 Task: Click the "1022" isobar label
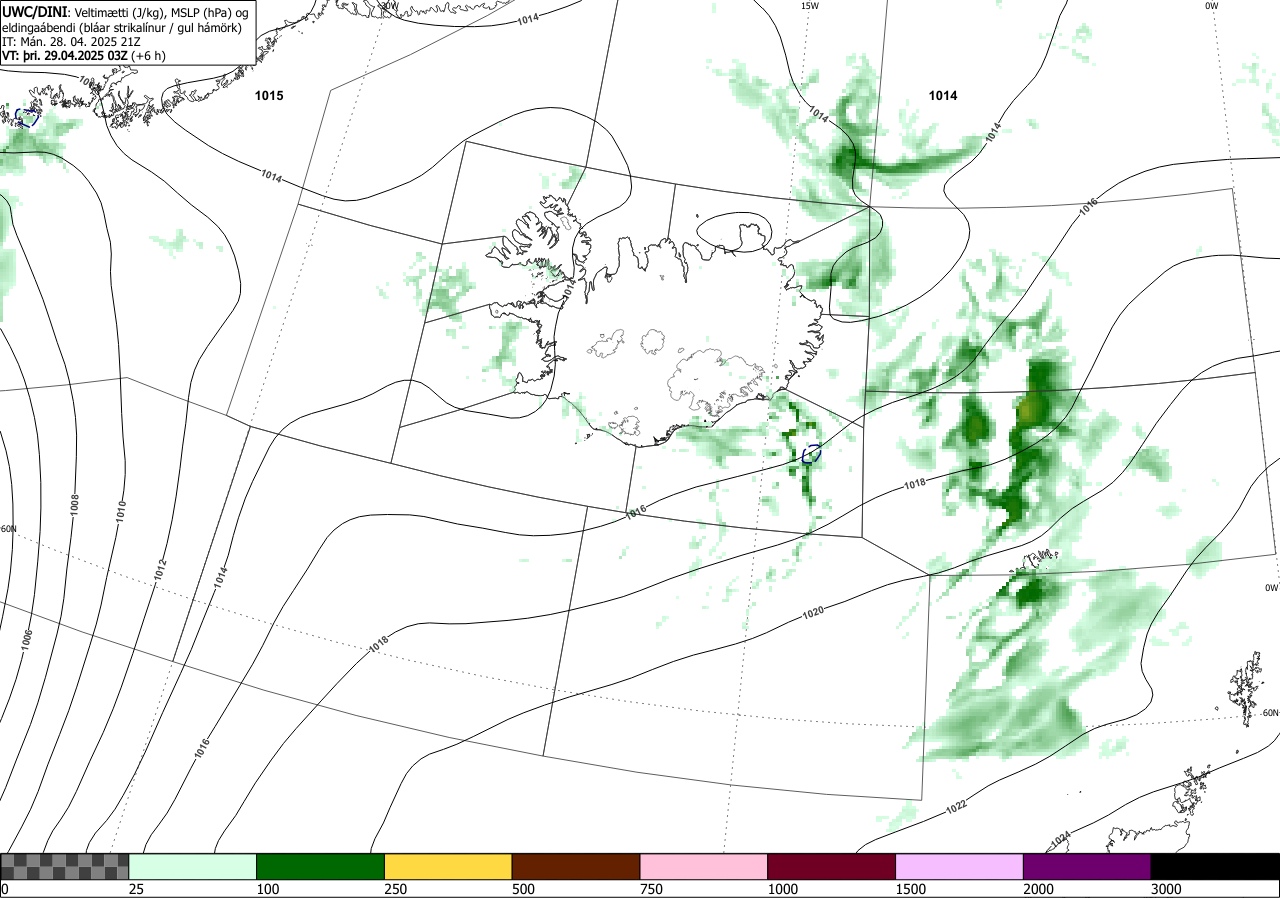pos(956,805)
